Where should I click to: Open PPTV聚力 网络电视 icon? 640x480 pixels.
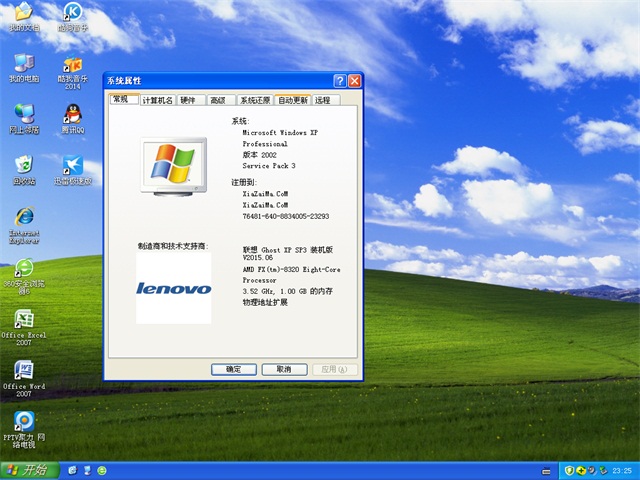[x=23, y=423]
